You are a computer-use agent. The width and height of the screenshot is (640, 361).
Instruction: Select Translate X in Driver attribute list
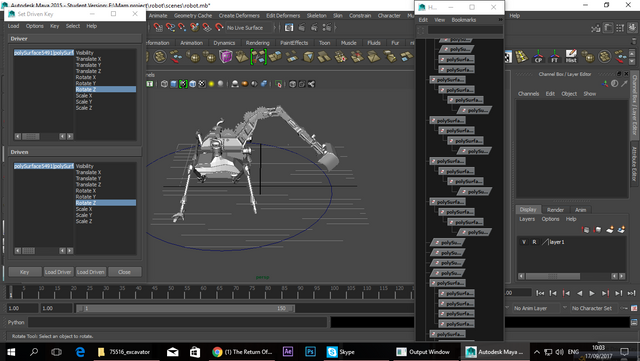click(88, 59)
